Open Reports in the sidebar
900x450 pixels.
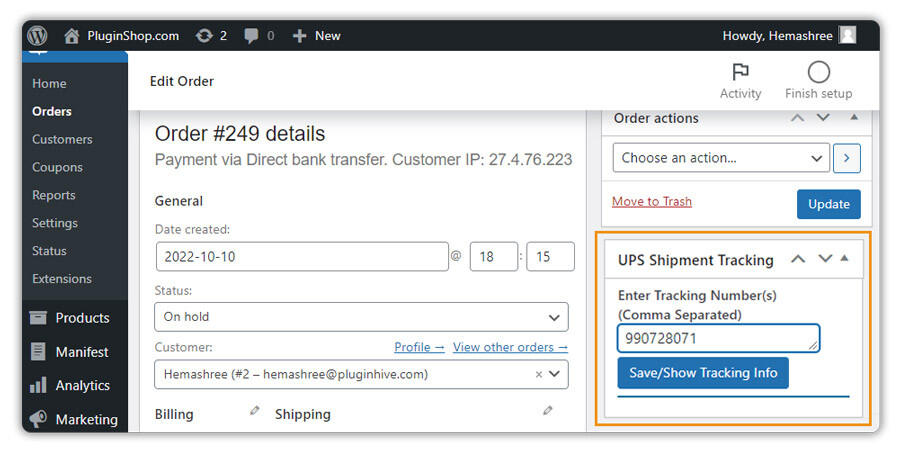(x=54, y=195)
